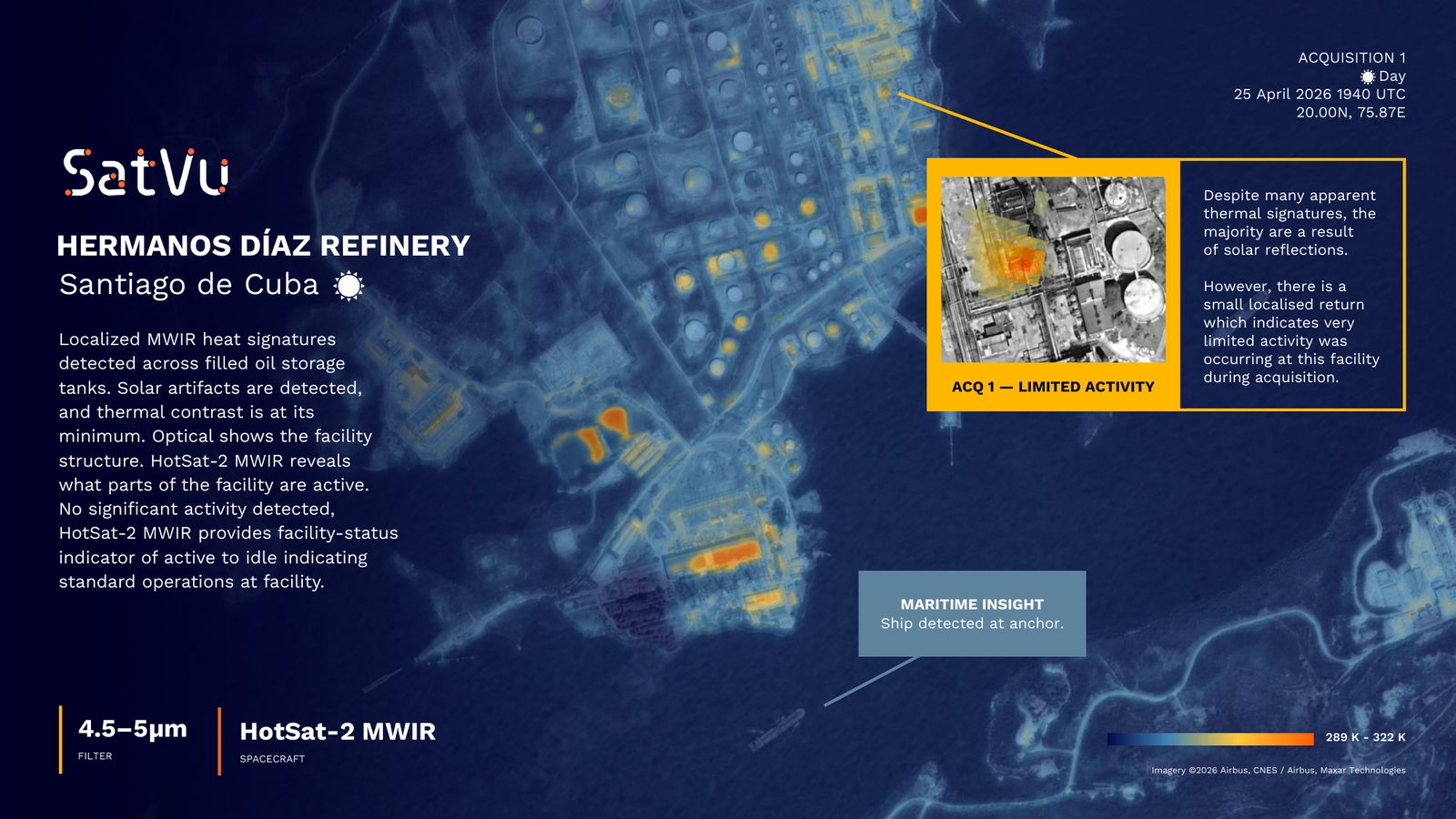This screenshot has height=819, width=1456.
Task: Open the ACQ 1 inset thermal thumbnail
Action: tap(1053, 269)
